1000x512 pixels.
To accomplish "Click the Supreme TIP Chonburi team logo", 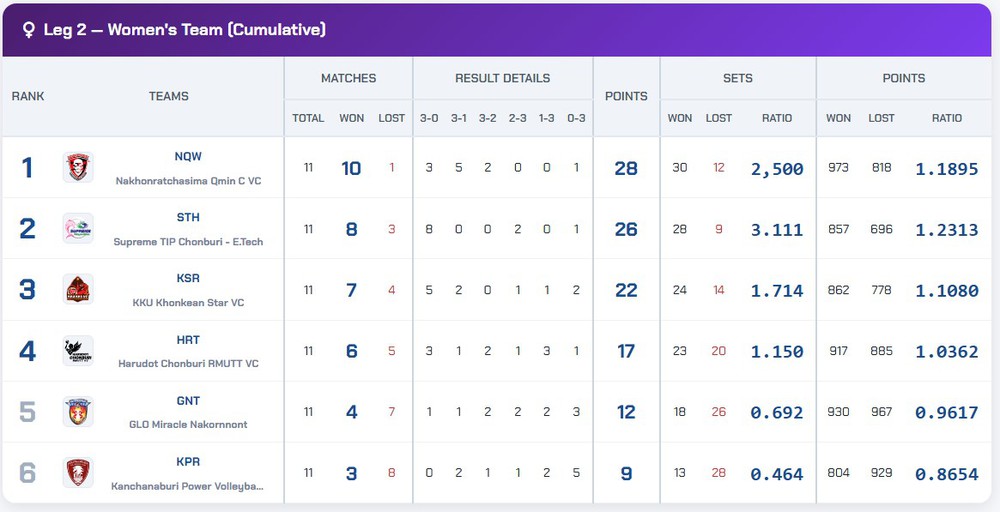I will (x=78, y=228).
